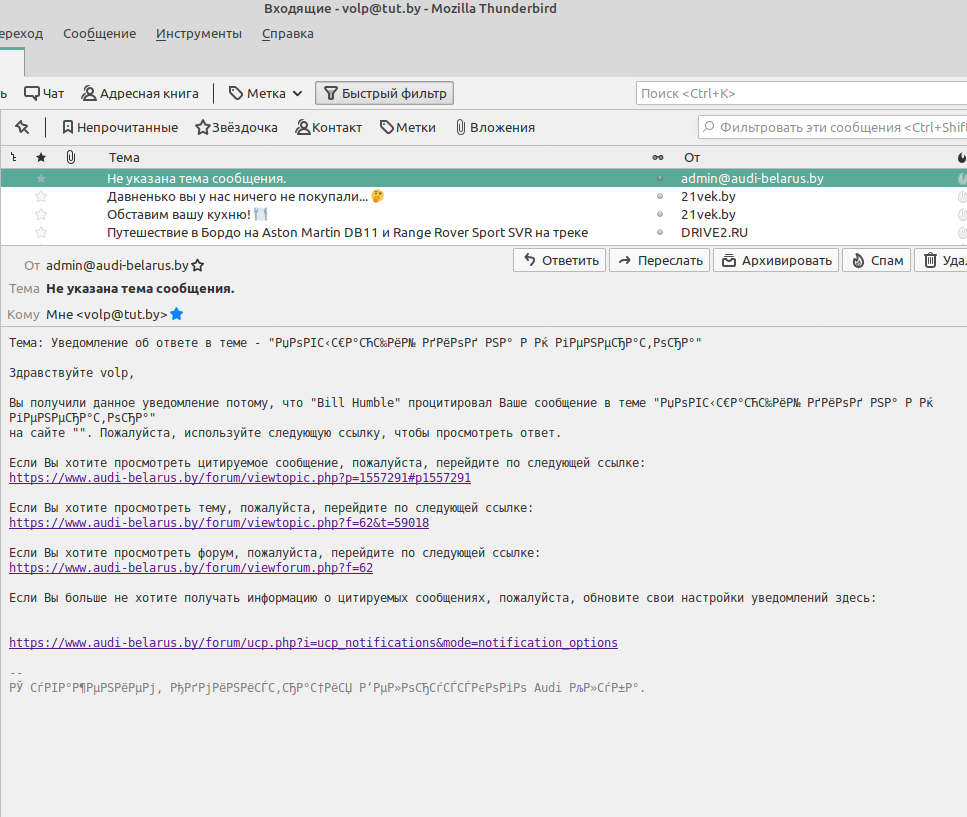Click the star next to sender admin@audi-belarus.by
The height and width of the screenshot is (817, 967).
[198, 266]
